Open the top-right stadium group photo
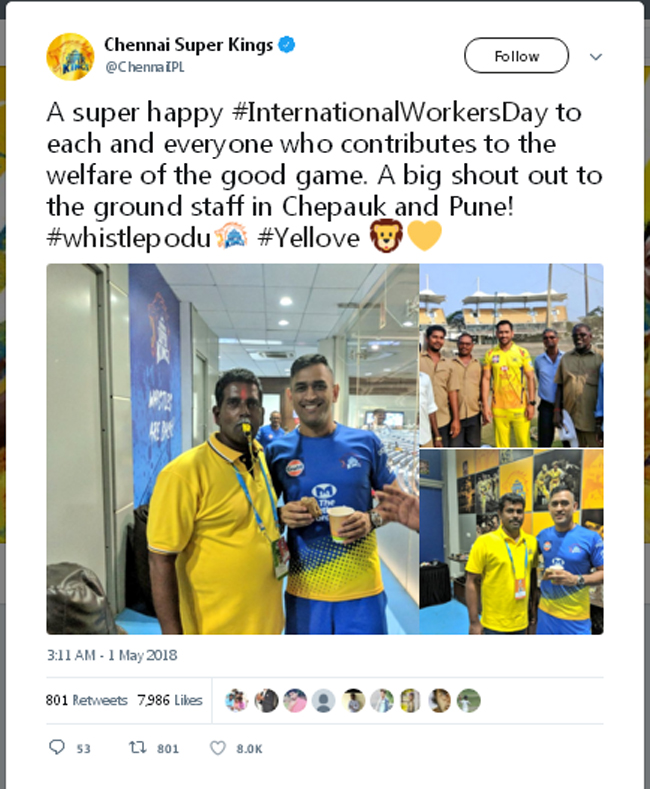The width and height of the screenshot is (650, 789). [512, 355]
